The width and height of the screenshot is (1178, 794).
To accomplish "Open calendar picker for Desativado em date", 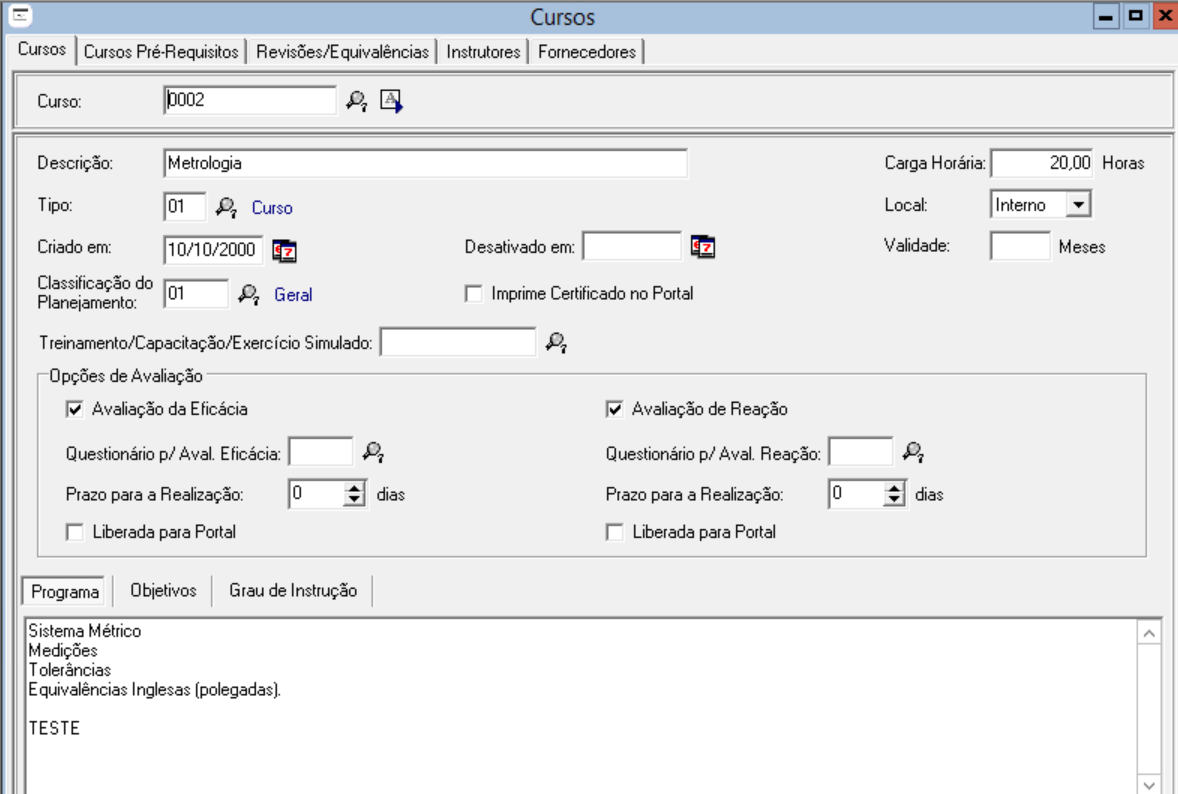I will [x=704, y=246].
